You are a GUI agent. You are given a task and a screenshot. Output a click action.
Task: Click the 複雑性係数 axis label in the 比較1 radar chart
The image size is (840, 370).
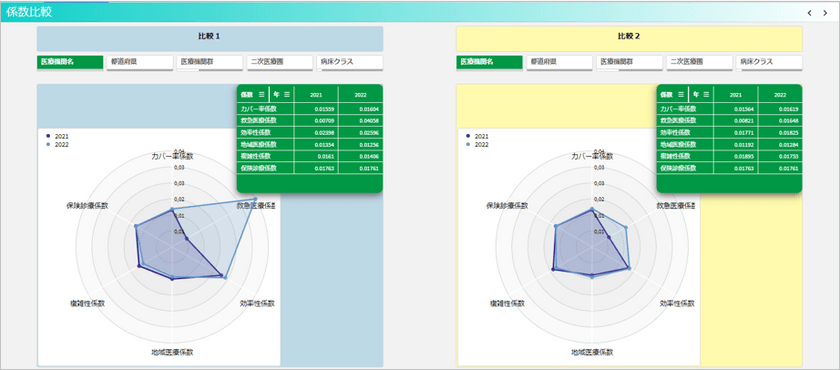click(87, 303)
